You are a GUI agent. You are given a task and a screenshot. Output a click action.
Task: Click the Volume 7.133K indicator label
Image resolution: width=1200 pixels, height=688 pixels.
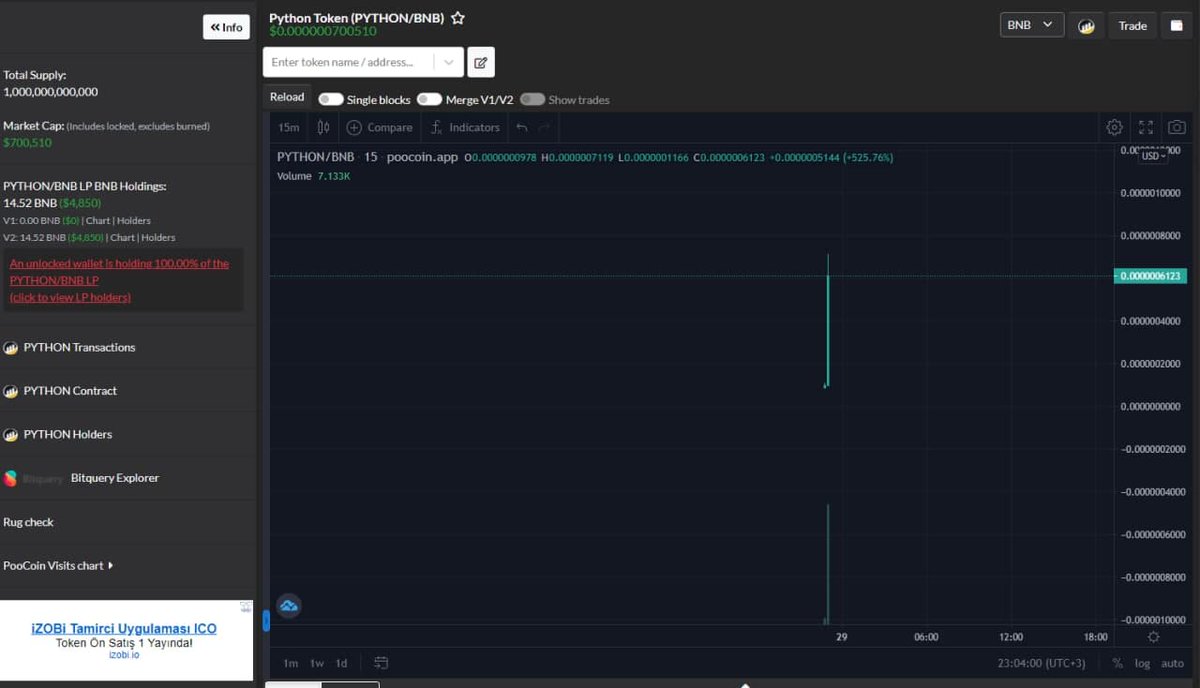point(313,176)
